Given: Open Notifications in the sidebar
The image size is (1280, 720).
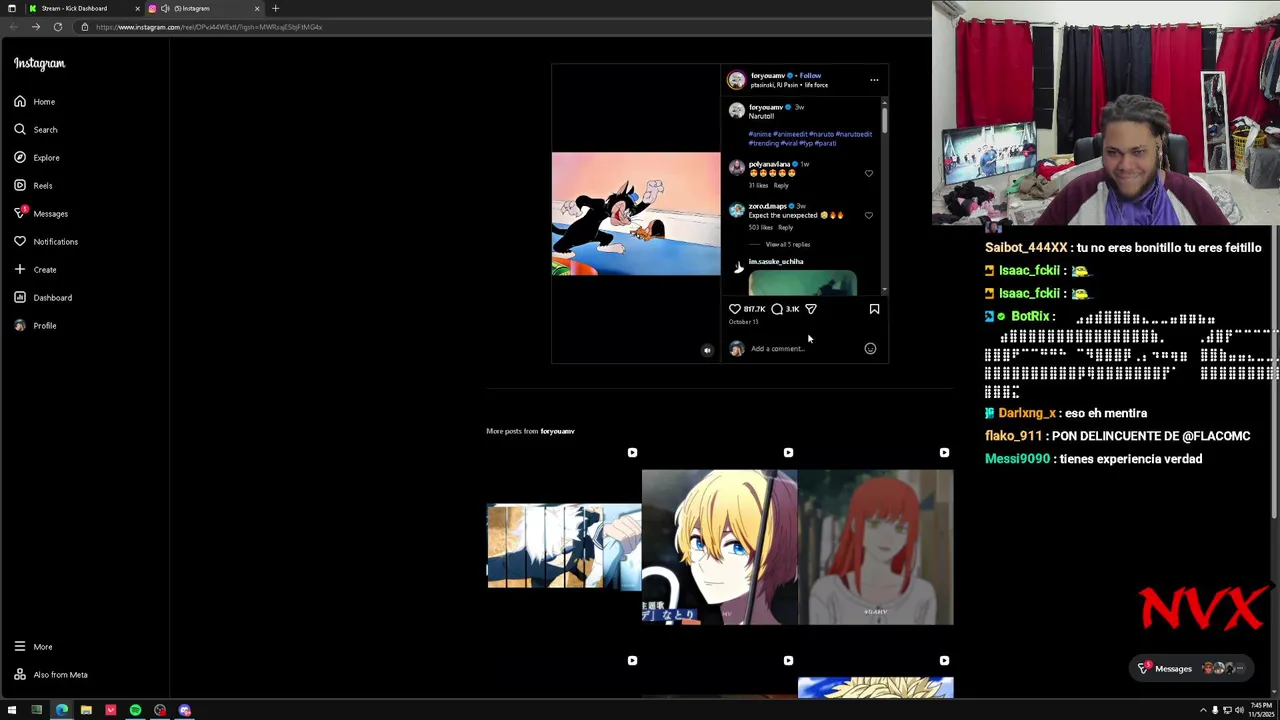Looking at the screenshot, I should click(x=46, y=241).
